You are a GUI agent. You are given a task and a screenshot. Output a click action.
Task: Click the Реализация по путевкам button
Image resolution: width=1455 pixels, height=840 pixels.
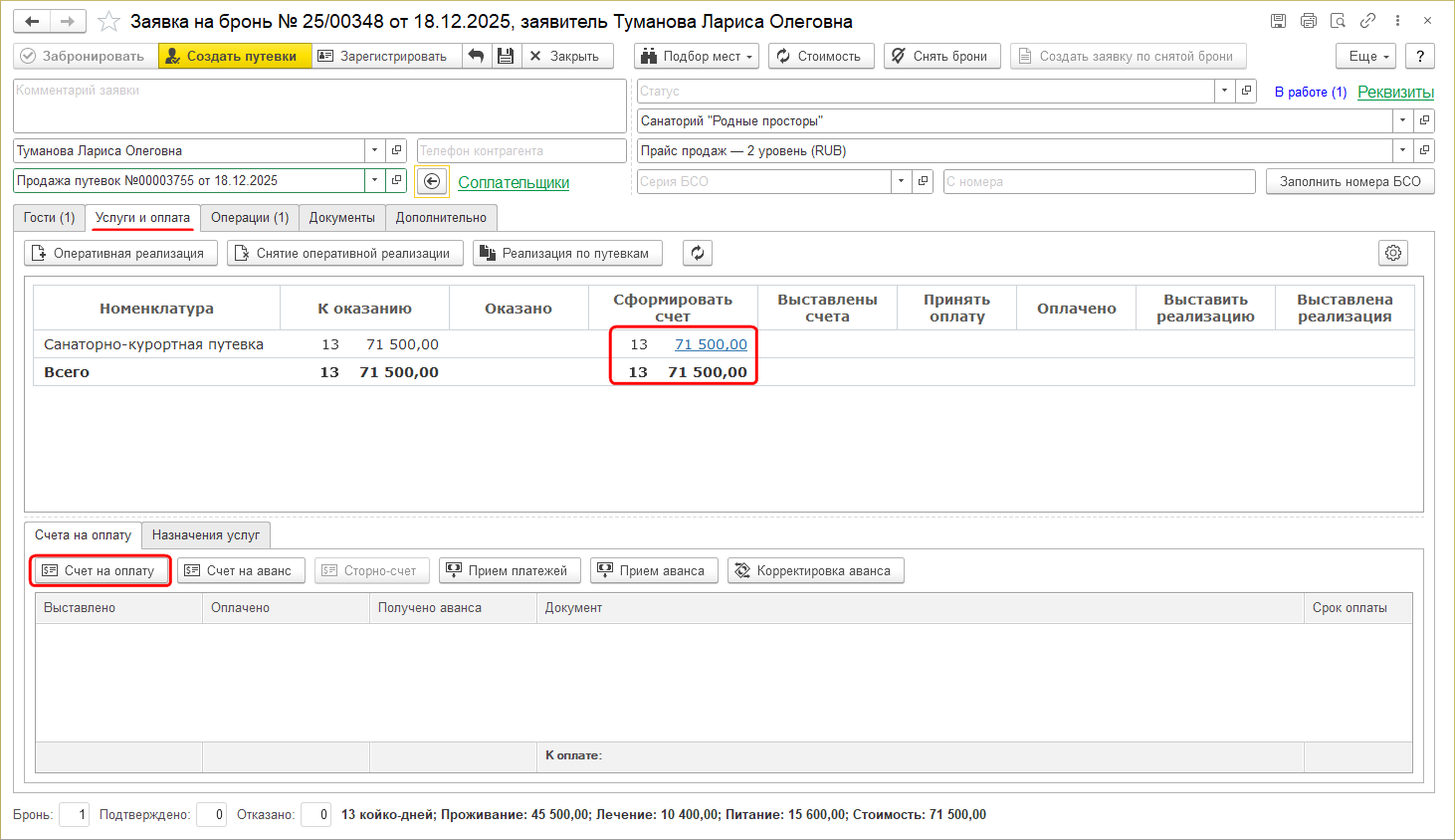pos(567,253)
